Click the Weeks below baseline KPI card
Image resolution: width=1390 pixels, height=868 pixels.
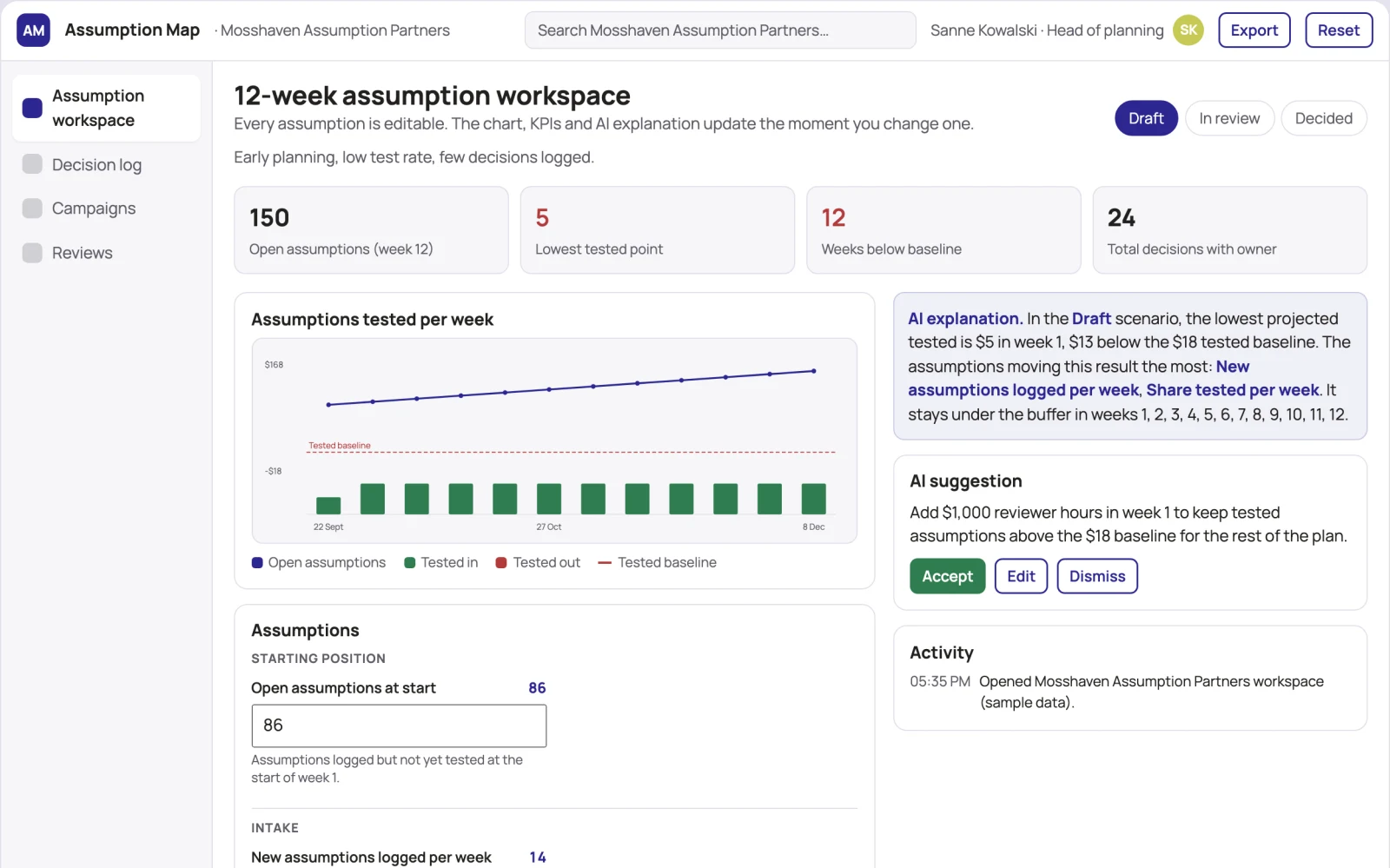tap(943, 230)
